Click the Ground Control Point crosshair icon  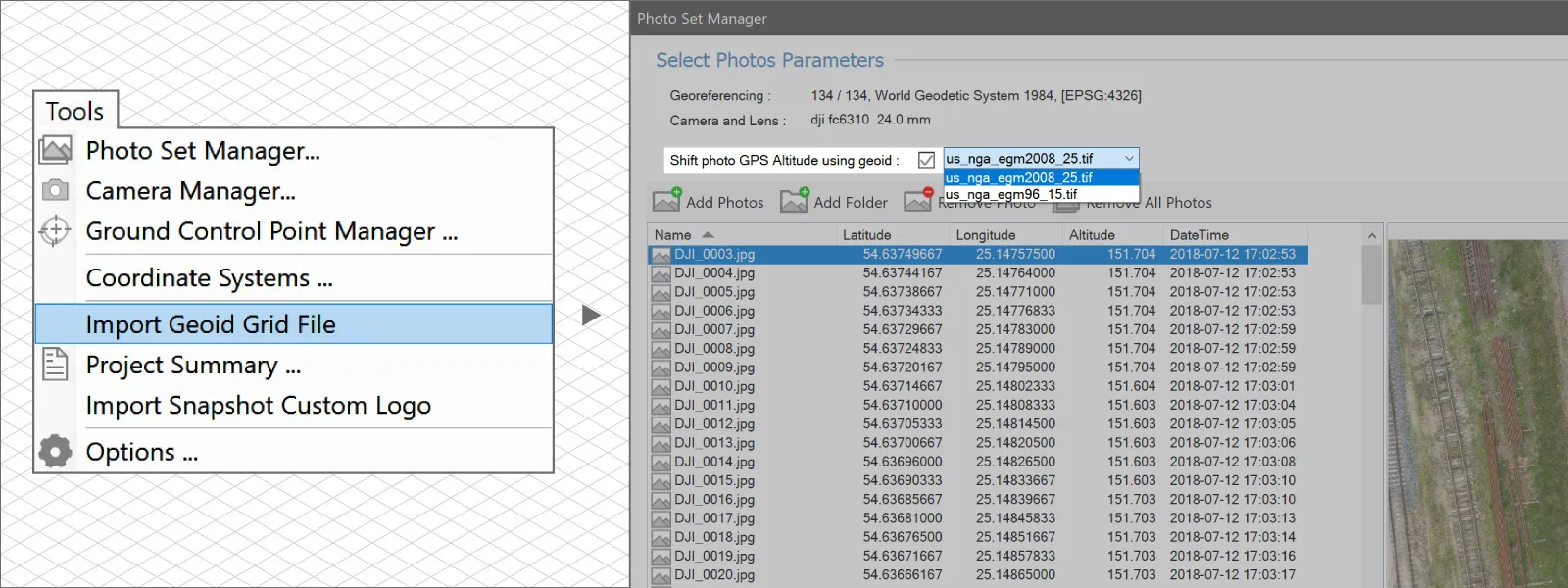(x=55, y=230)
